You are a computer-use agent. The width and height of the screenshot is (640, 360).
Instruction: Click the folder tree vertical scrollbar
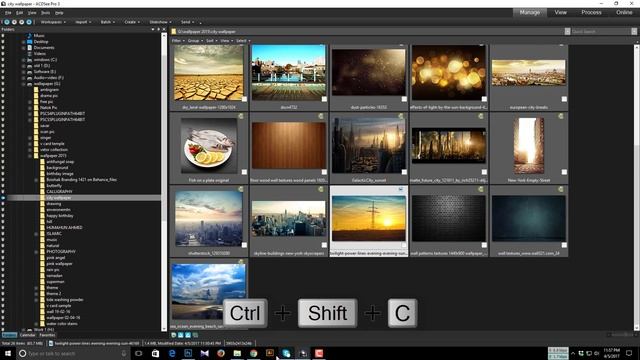(x=164, y=182)
